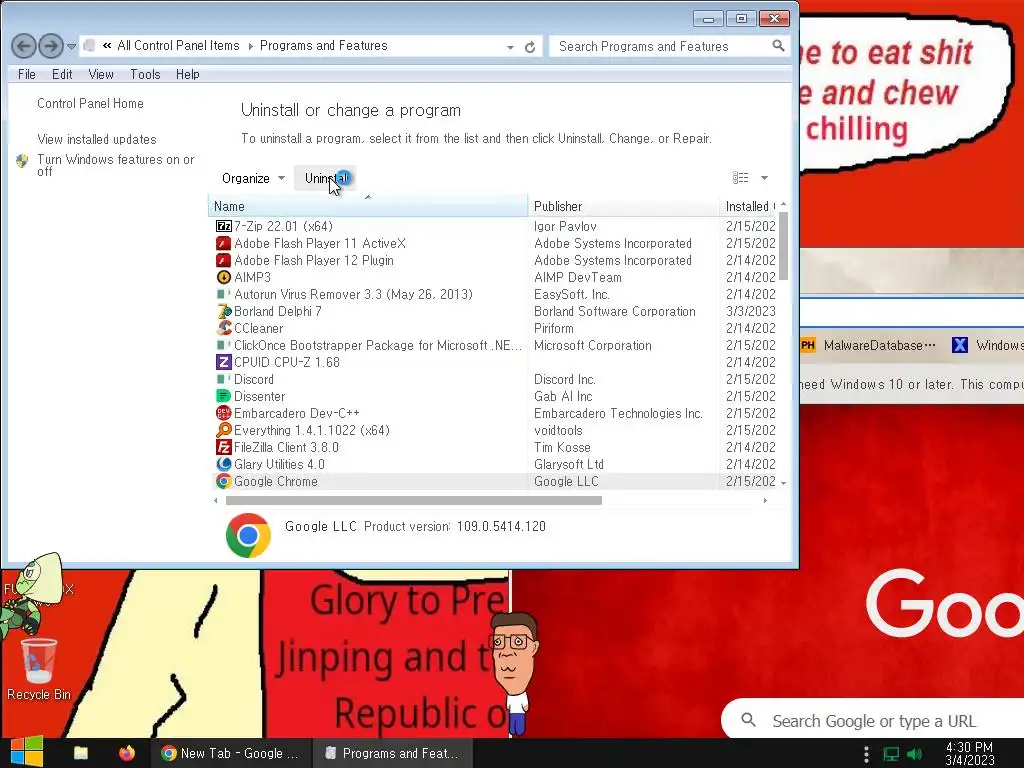Screen dimensions: 1024x768
Task: Show hidden tray icons menu
Action: coord(866,754)
